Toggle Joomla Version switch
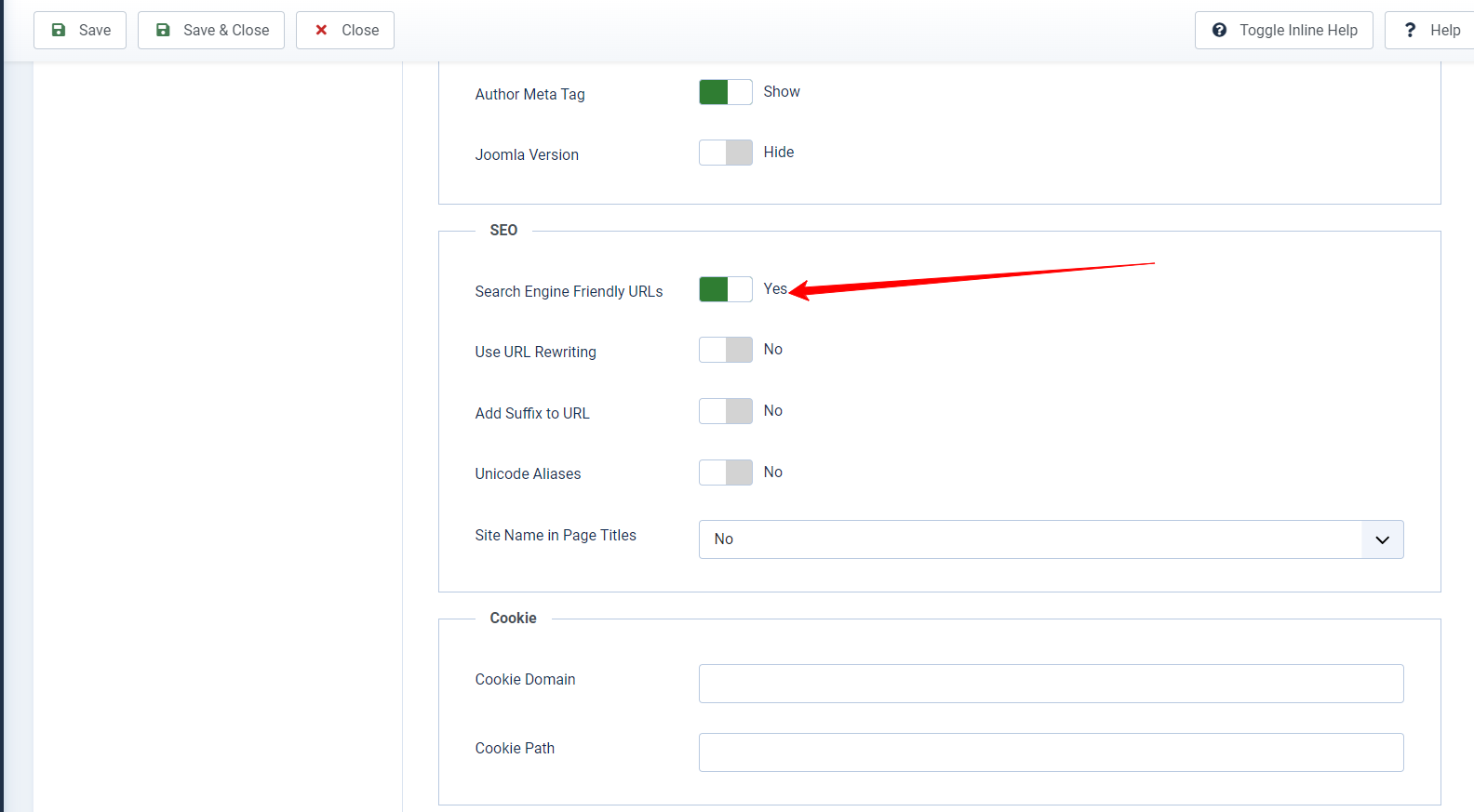Image resolution: width=1474 pixels, height=812 pixels. [726, 153]
